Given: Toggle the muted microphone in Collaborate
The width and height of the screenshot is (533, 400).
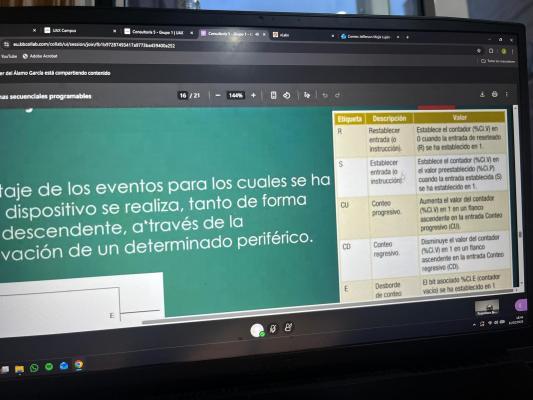Looking at the screenshot, I should pyautogui.click(x=273, y=328).
